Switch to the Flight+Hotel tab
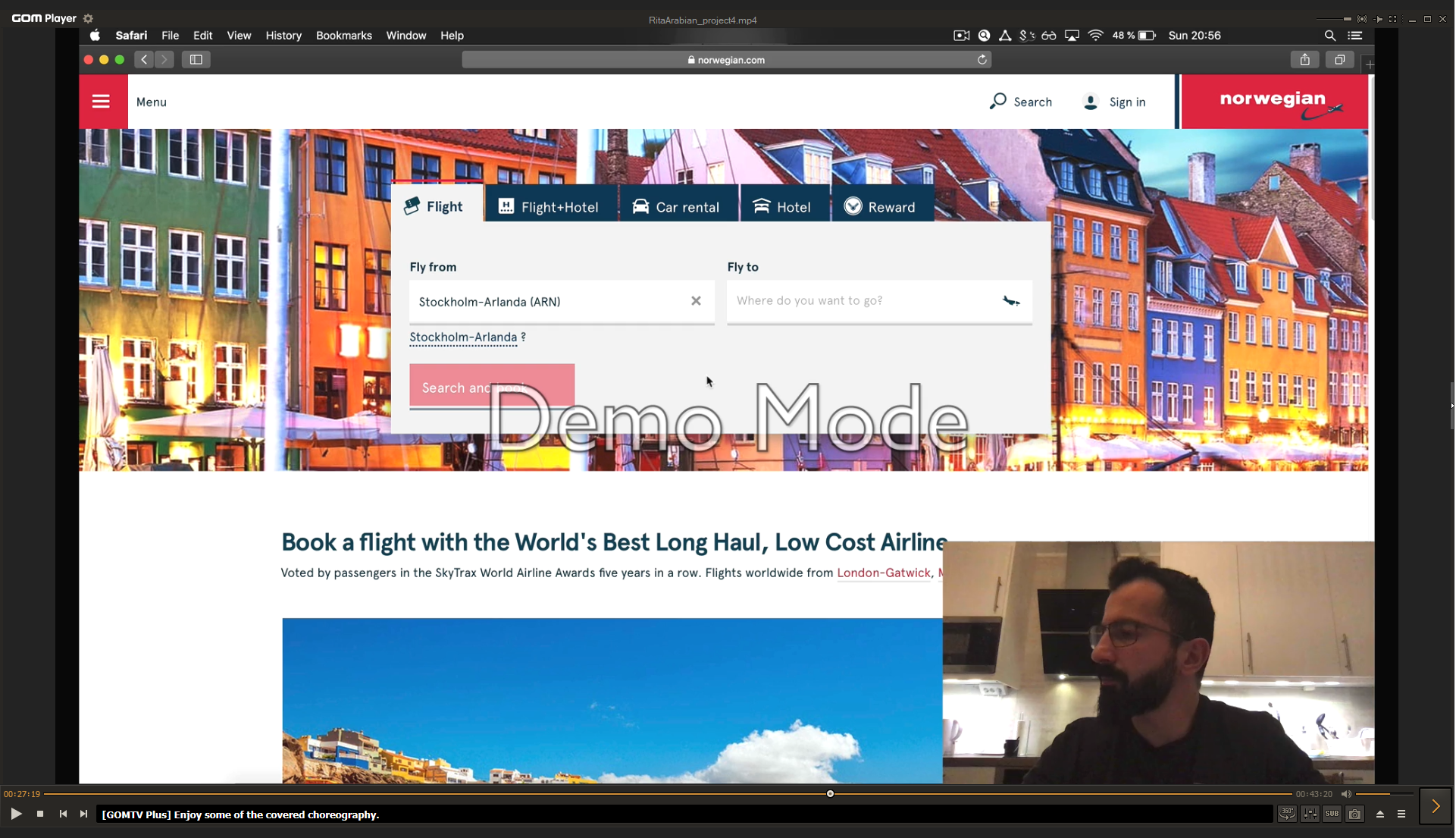This screenshot has height=838, width=1456. pyautogui.click(x=549, y=206)
